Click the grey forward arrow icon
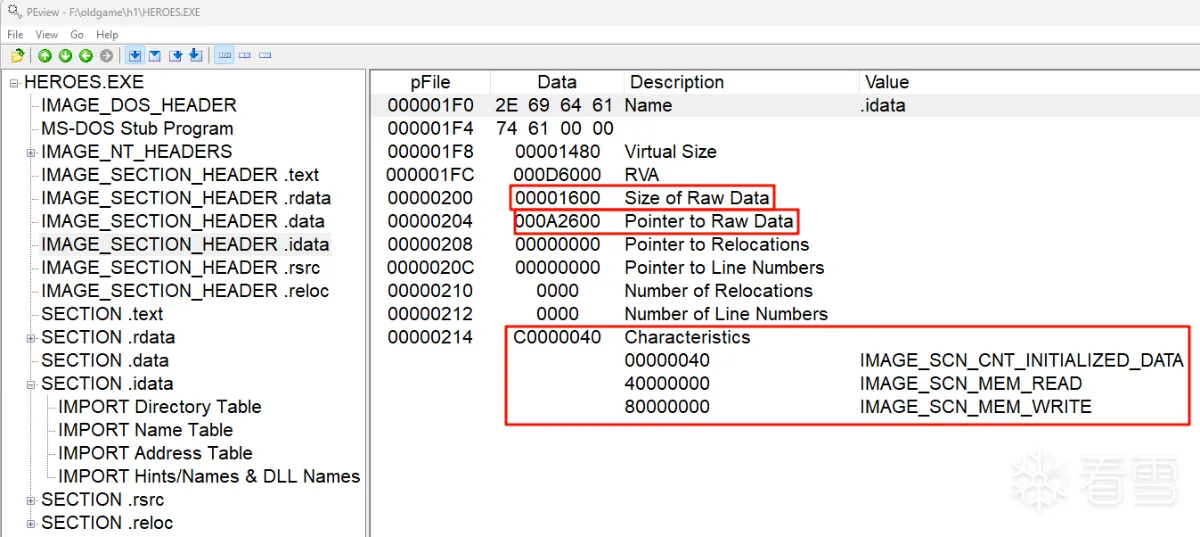Screen dimensions: 1200x537 (106, 55)
